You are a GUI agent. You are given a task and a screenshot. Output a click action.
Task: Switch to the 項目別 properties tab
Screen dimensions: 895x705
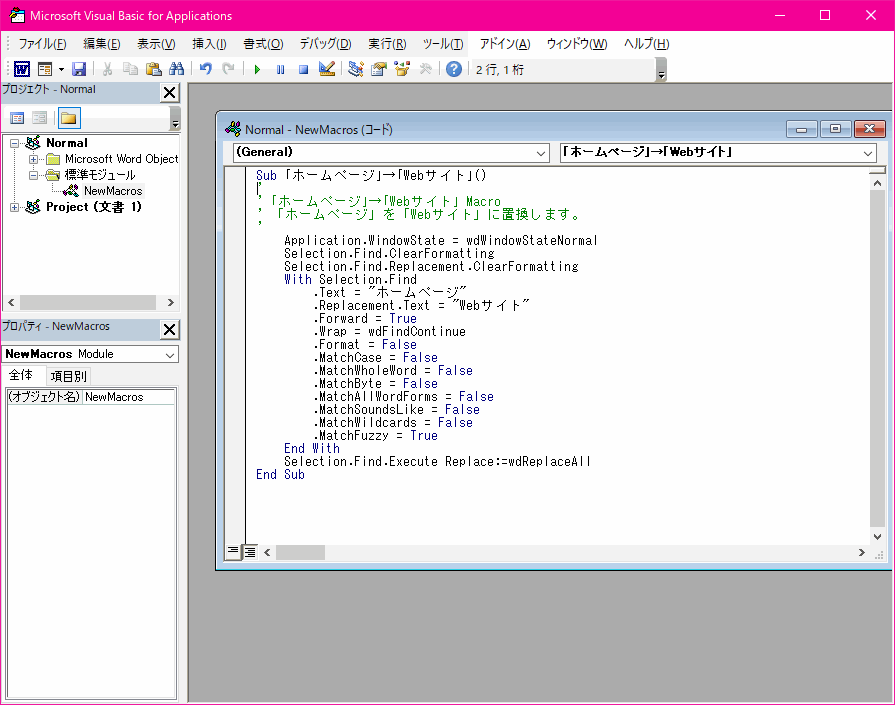click(68, 376)
